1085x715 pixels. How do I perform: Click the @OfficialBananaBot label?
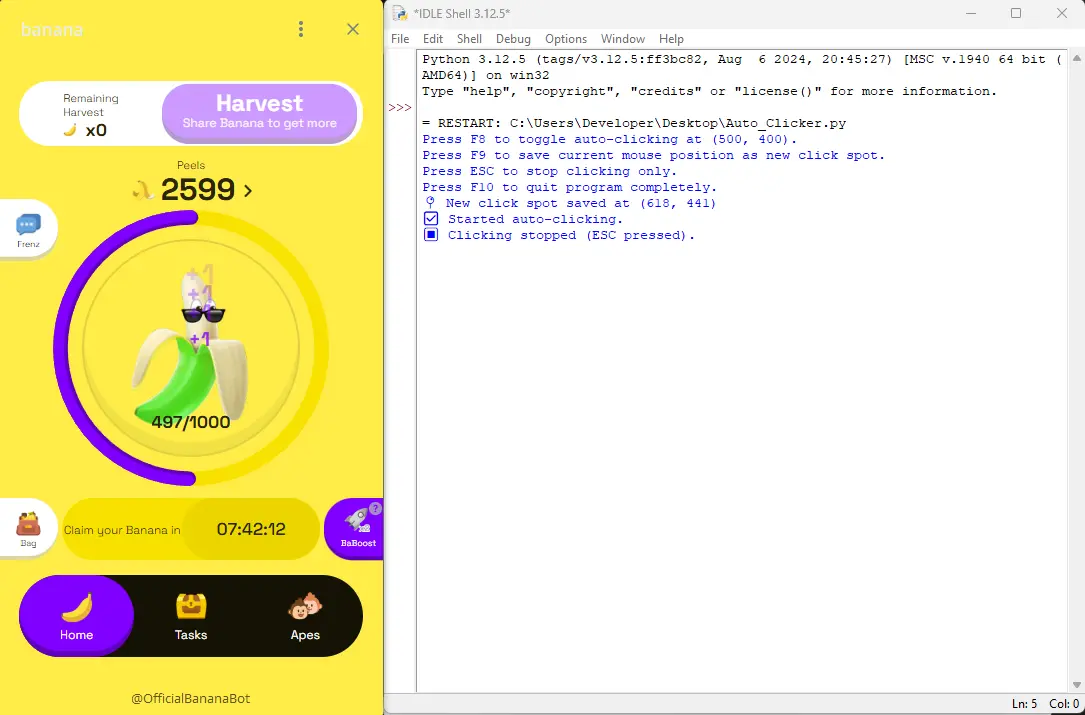(191, 698)
